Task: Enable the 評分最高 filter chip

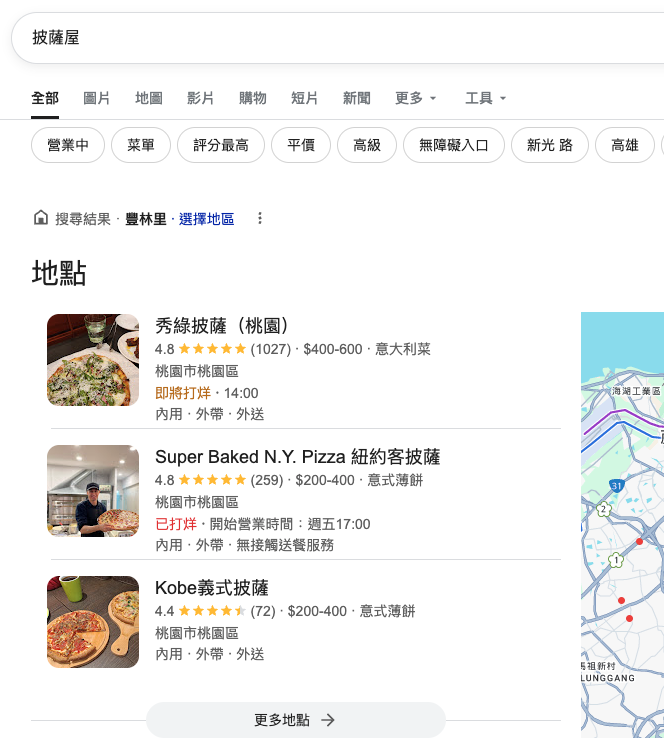Action: 221,145
